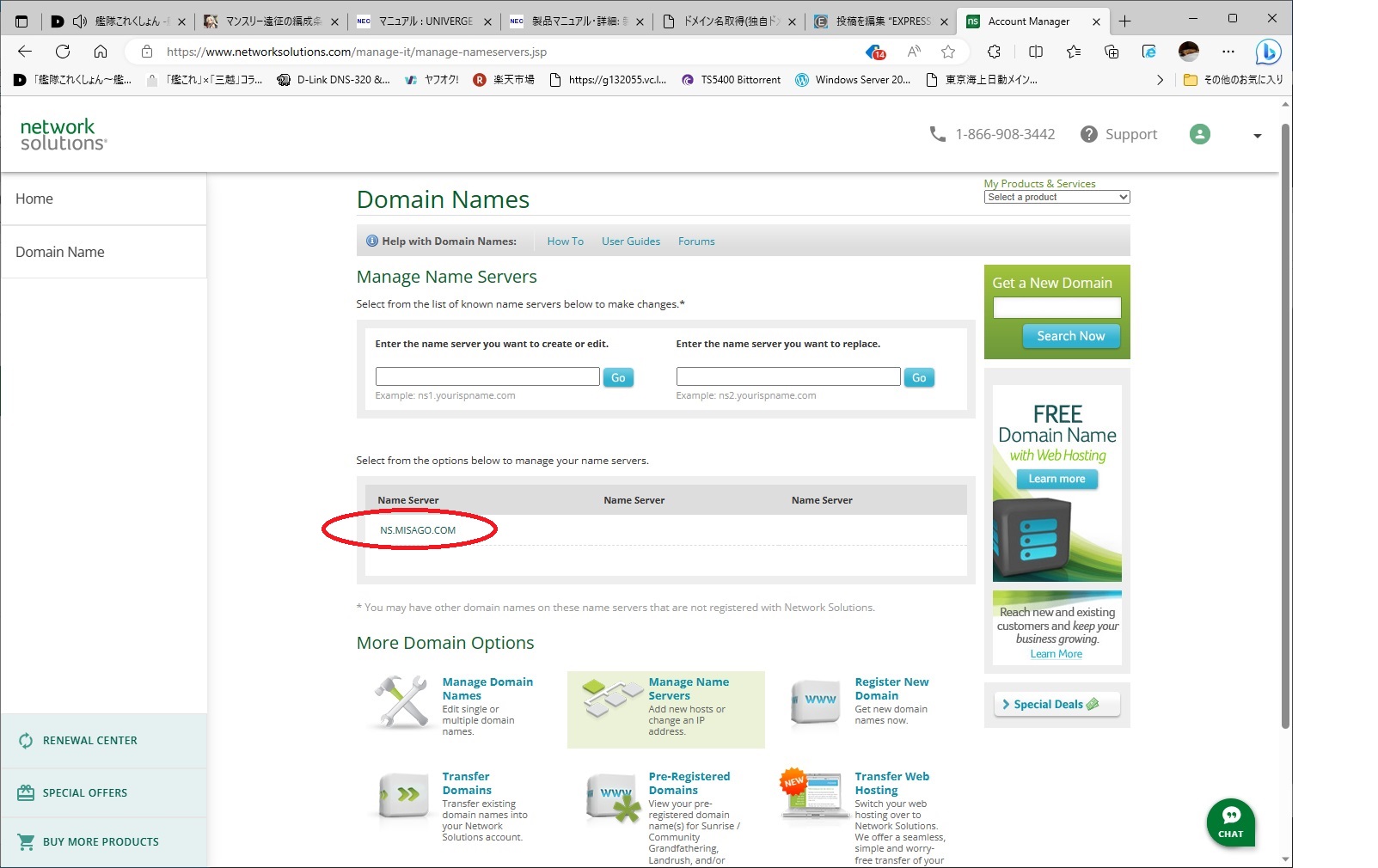Open the その他のお気に入り folder

click(1234, 80)
